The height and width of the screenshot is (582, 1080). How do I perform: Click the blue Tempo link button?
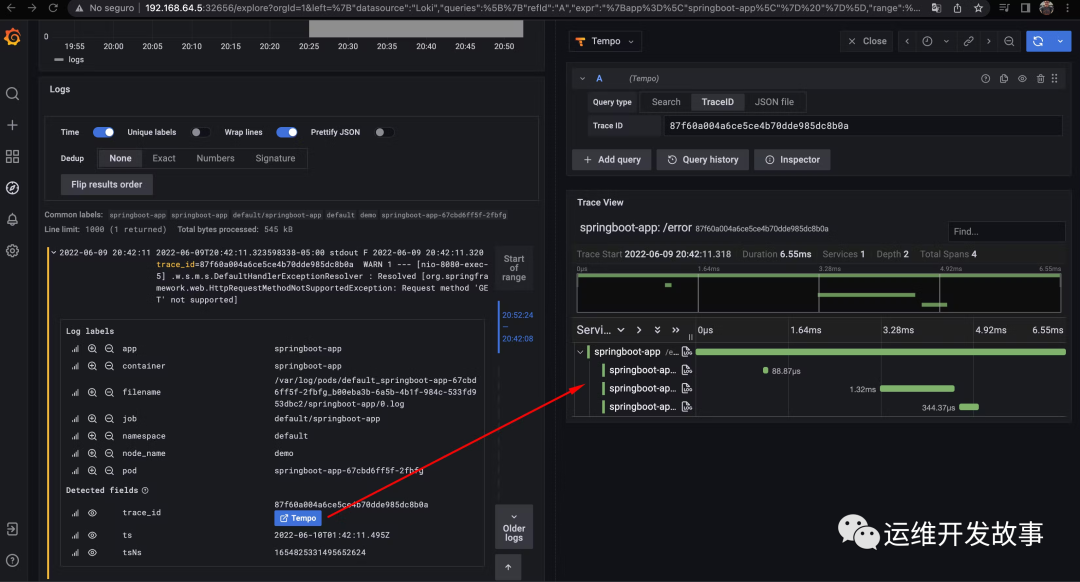point(298,518)
